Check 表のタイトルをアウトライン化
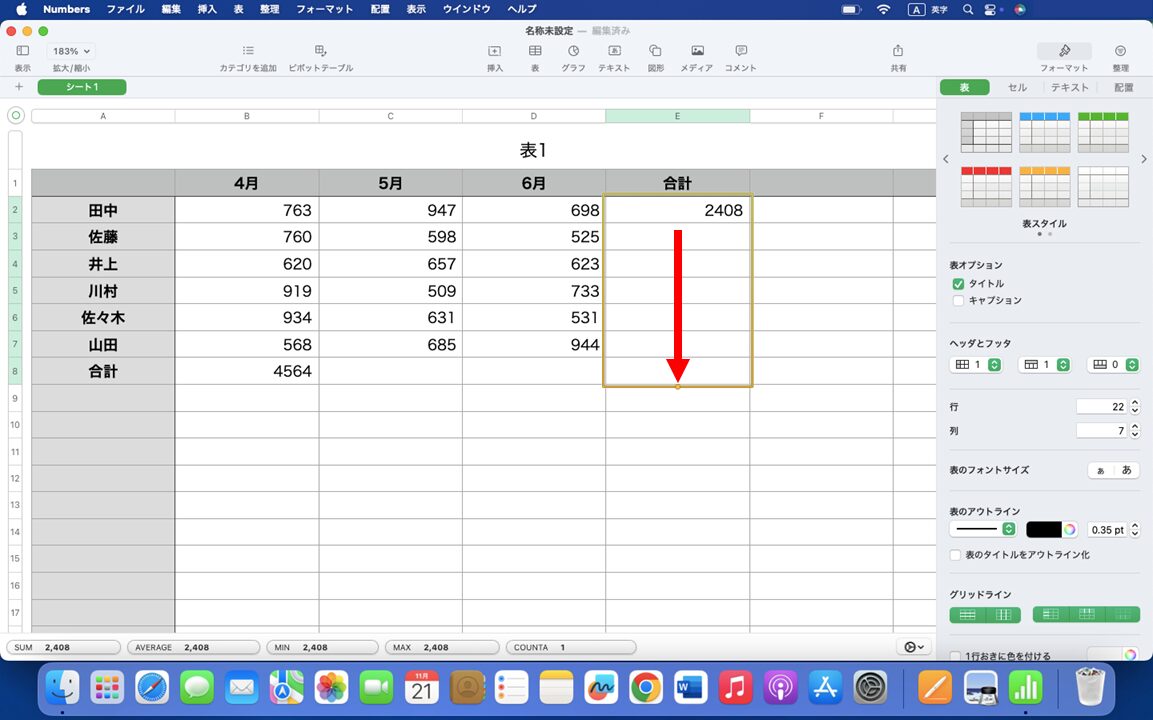1153x720 pixels. coord(954,554)
